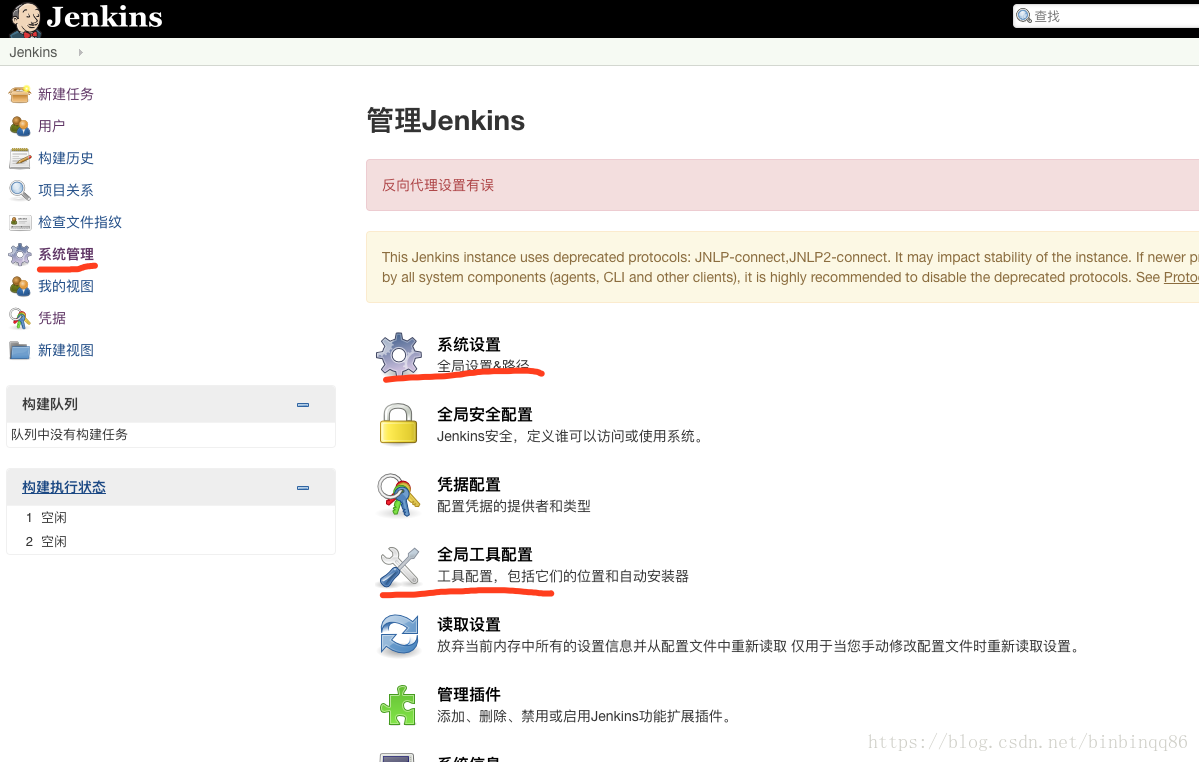
Task: Open 构建历史 using its calendar icon
Action: 22,158
